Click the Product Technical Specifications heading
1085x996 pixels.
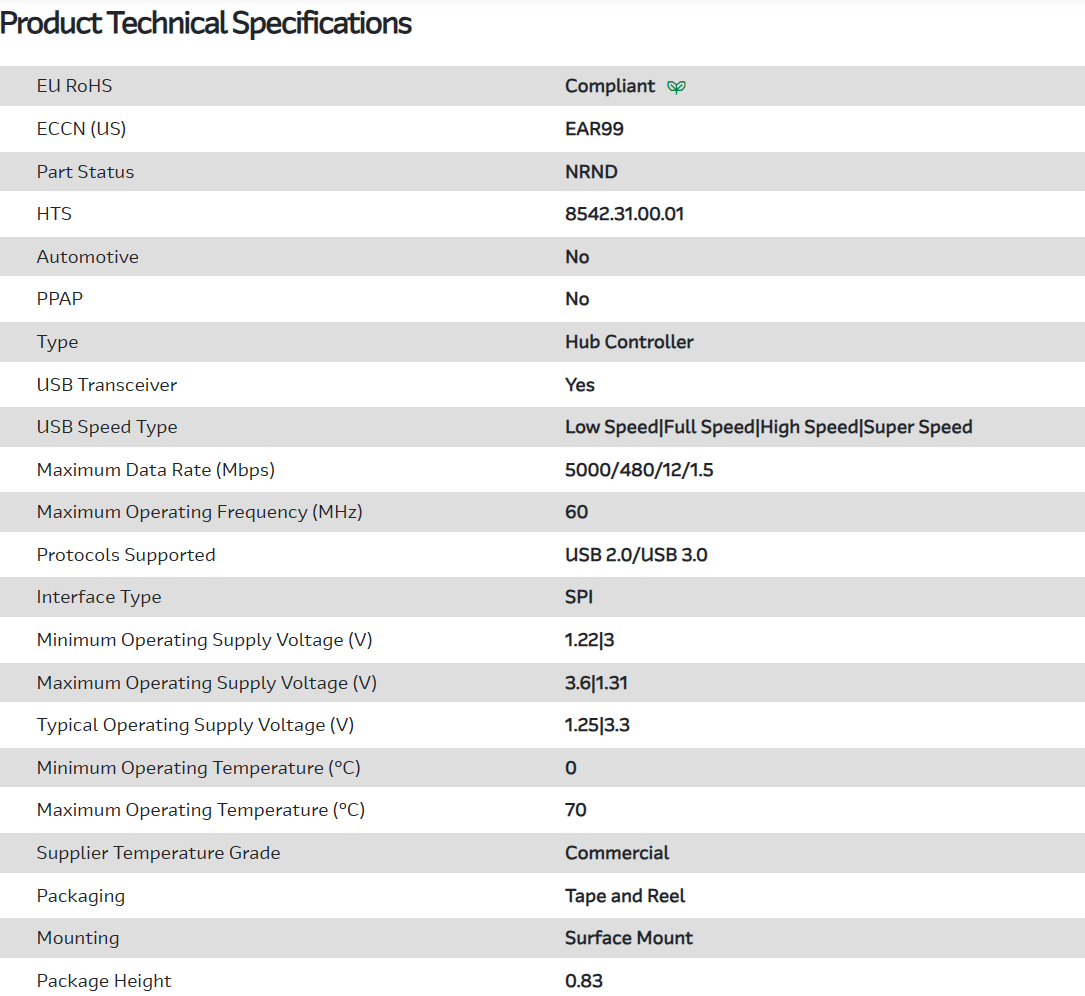pyautogui.click(x=206, y=23)
